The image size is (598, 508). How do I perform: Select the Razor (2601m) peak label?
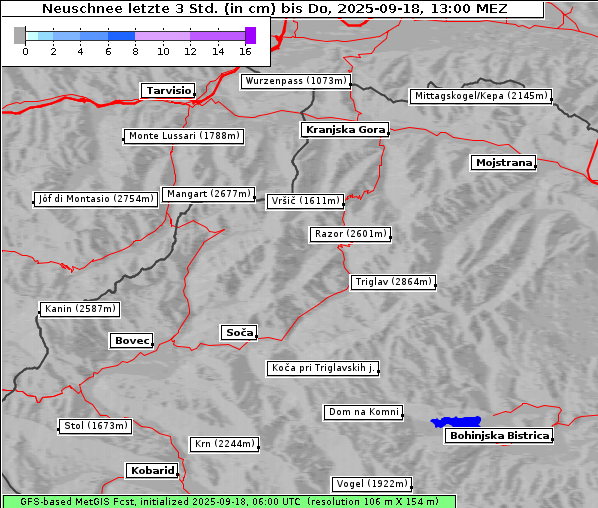click(x=350, y=234)
